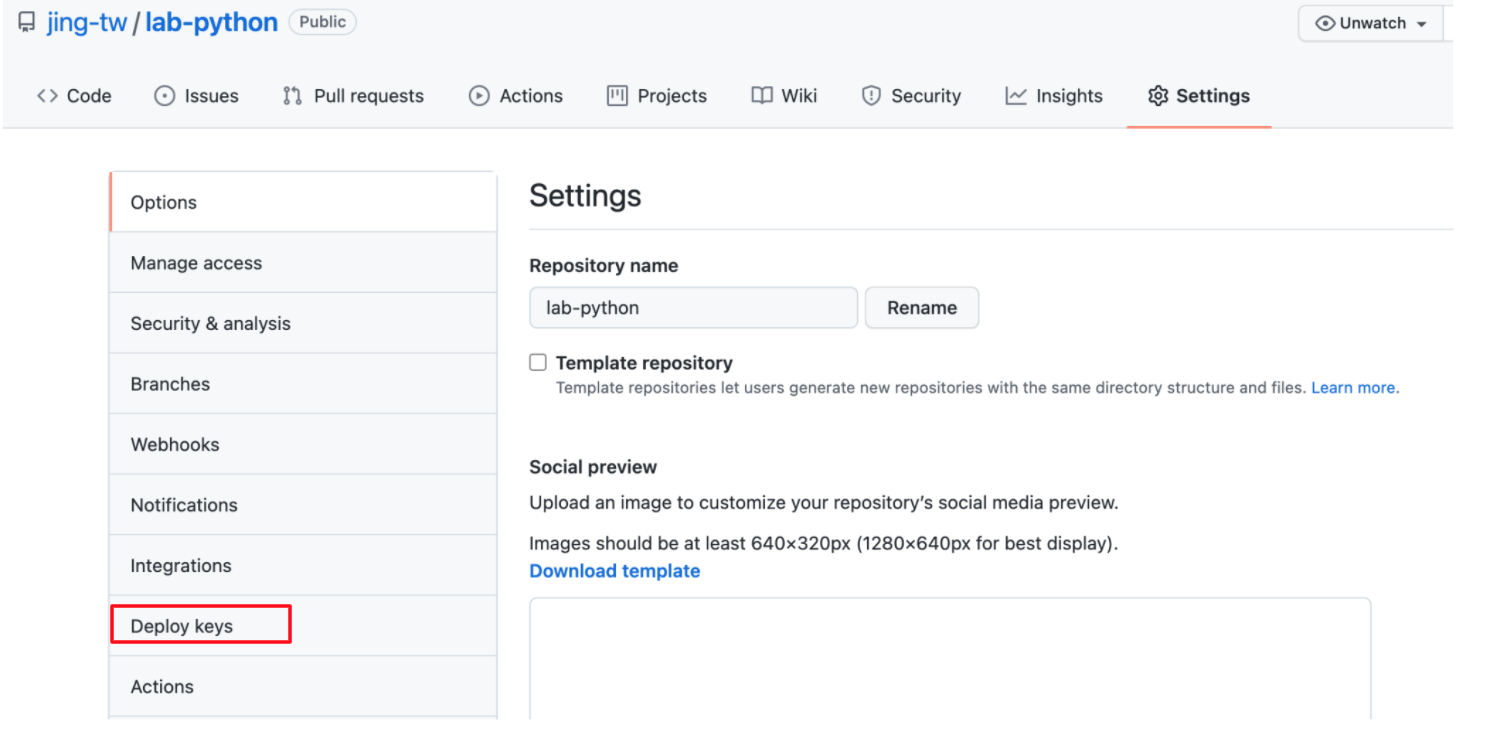Open the lab-python repository link

(x=211, y=23)
